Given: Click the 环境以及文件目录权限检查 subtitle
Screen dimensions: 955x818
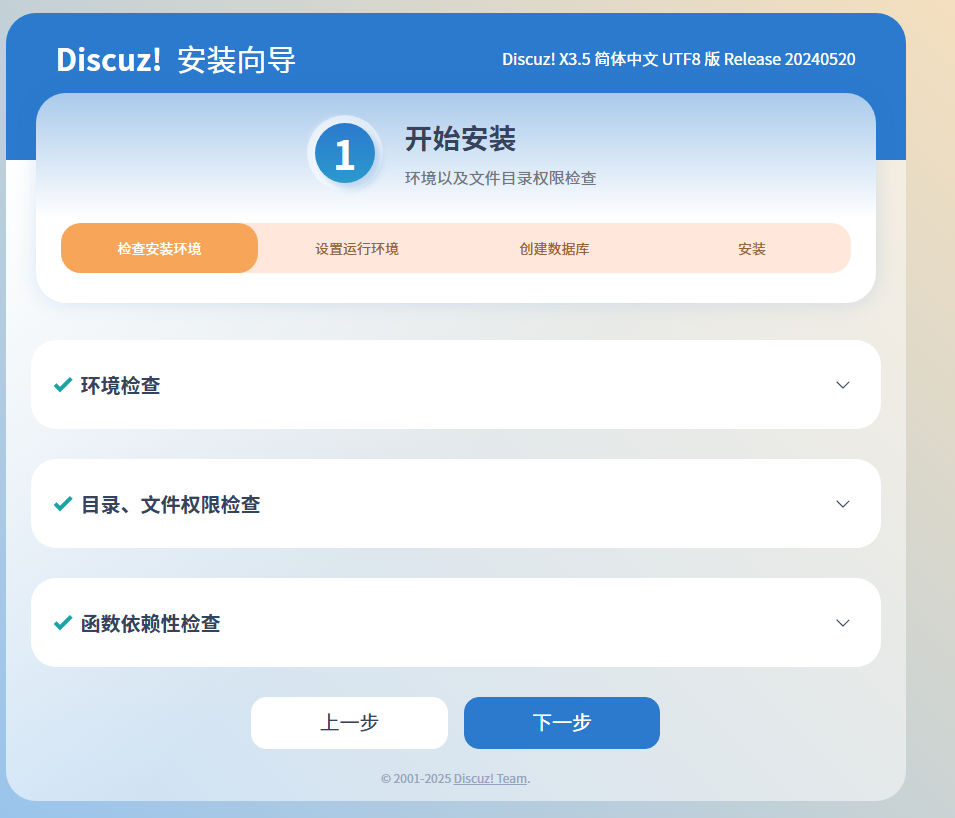Looking at the screenshot, I should coord(501,178).
